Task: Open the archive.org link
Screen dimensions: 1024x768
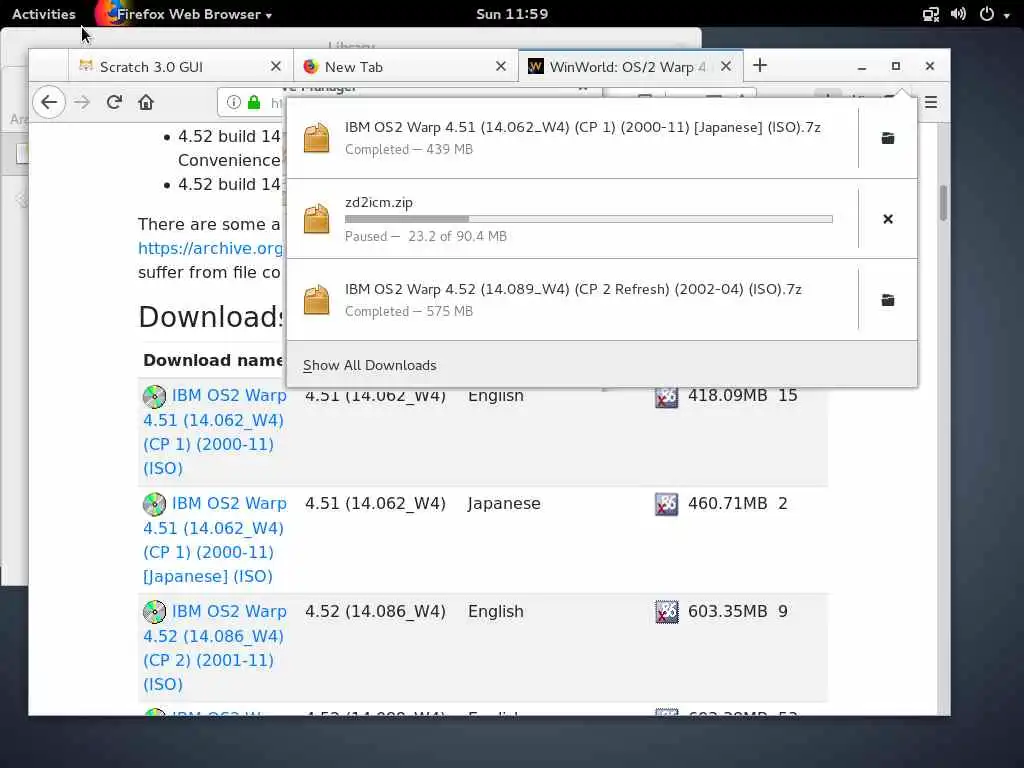Action: click(x=211, y=248)
